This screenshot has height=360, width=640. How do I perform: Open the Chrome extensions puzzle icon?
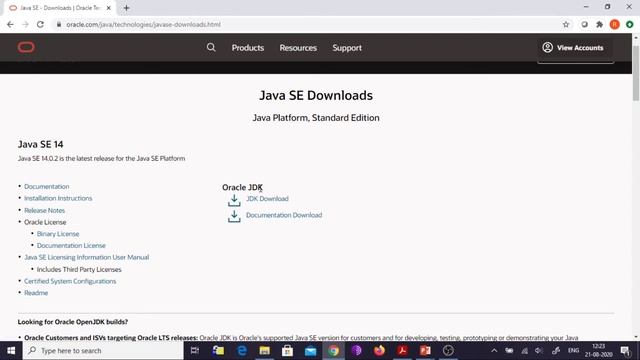(599, 24)
